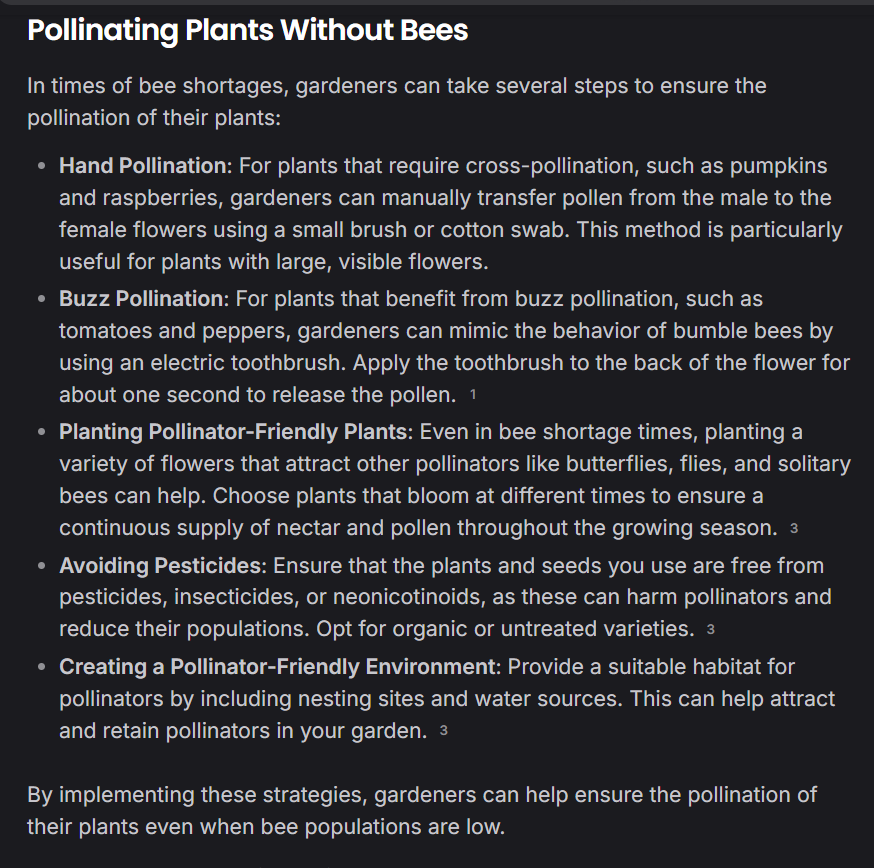Click the bullet beside Creating a Pollinator-Friendly Environment
This screenshot has width=874, height=868.
(x=40, y=667)
